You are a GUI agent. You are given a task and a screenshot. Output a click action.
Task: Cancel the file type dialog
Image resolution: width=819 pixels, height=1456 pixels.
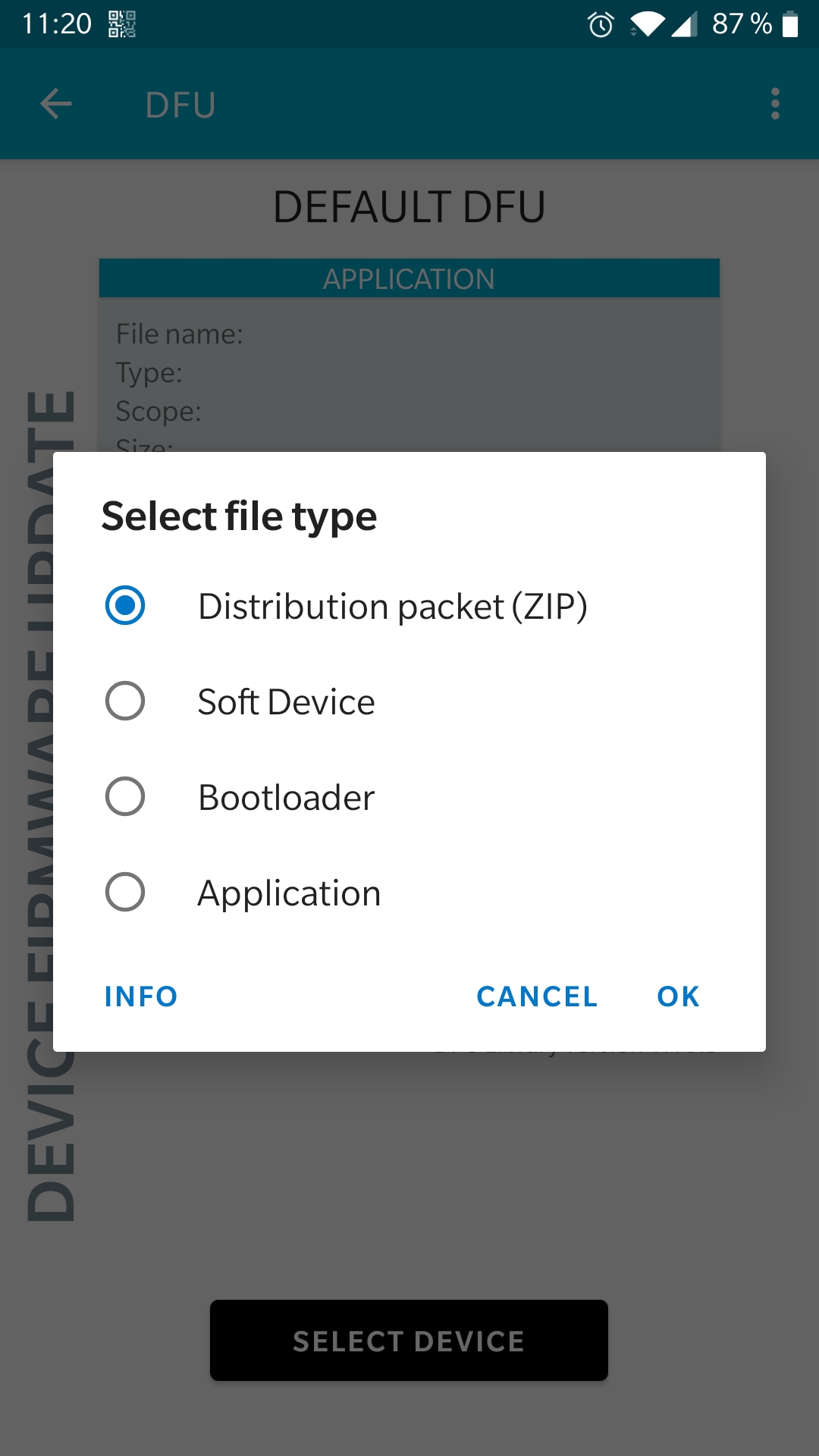tap(537, 996)
